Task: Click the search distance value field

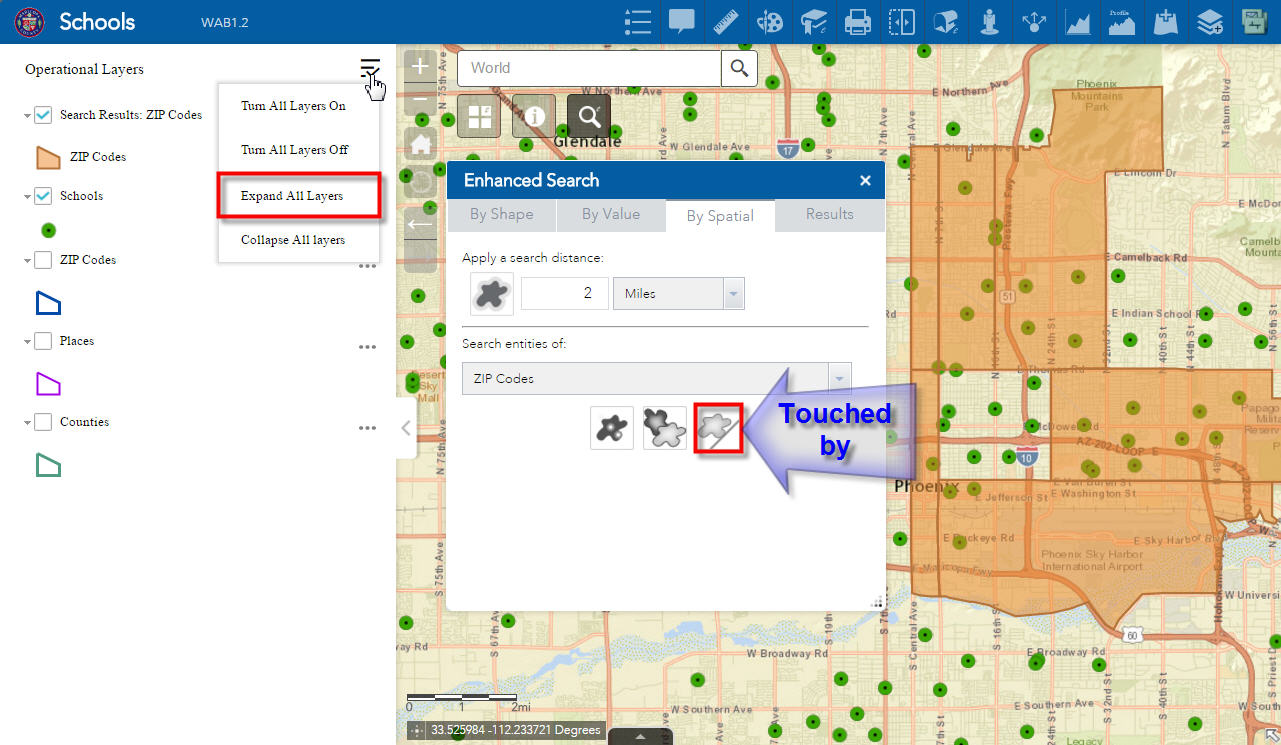Action: [x=565, y=294]
